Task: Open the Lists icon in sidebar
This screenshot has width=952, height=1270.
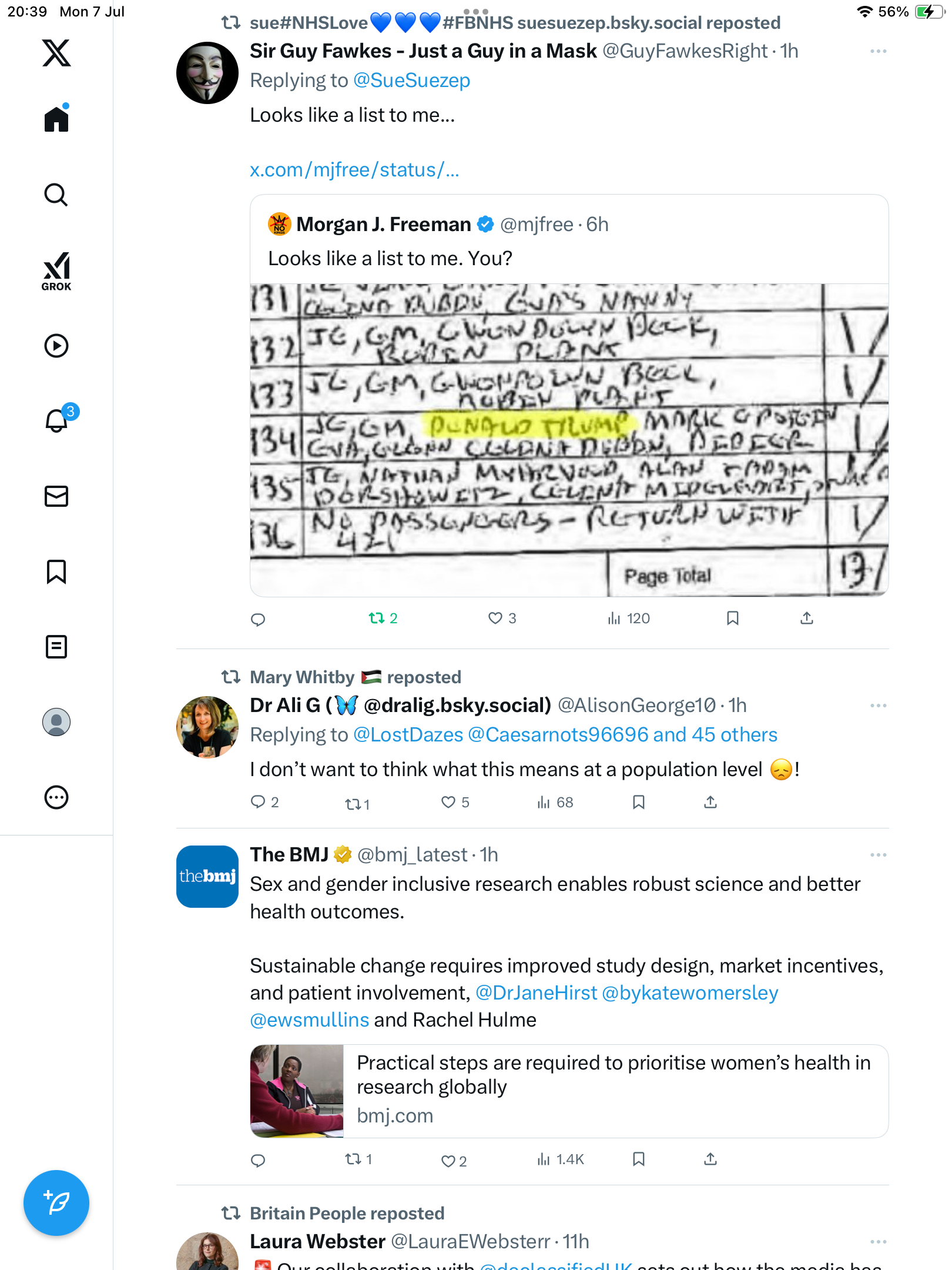Action: coord(56,647)
